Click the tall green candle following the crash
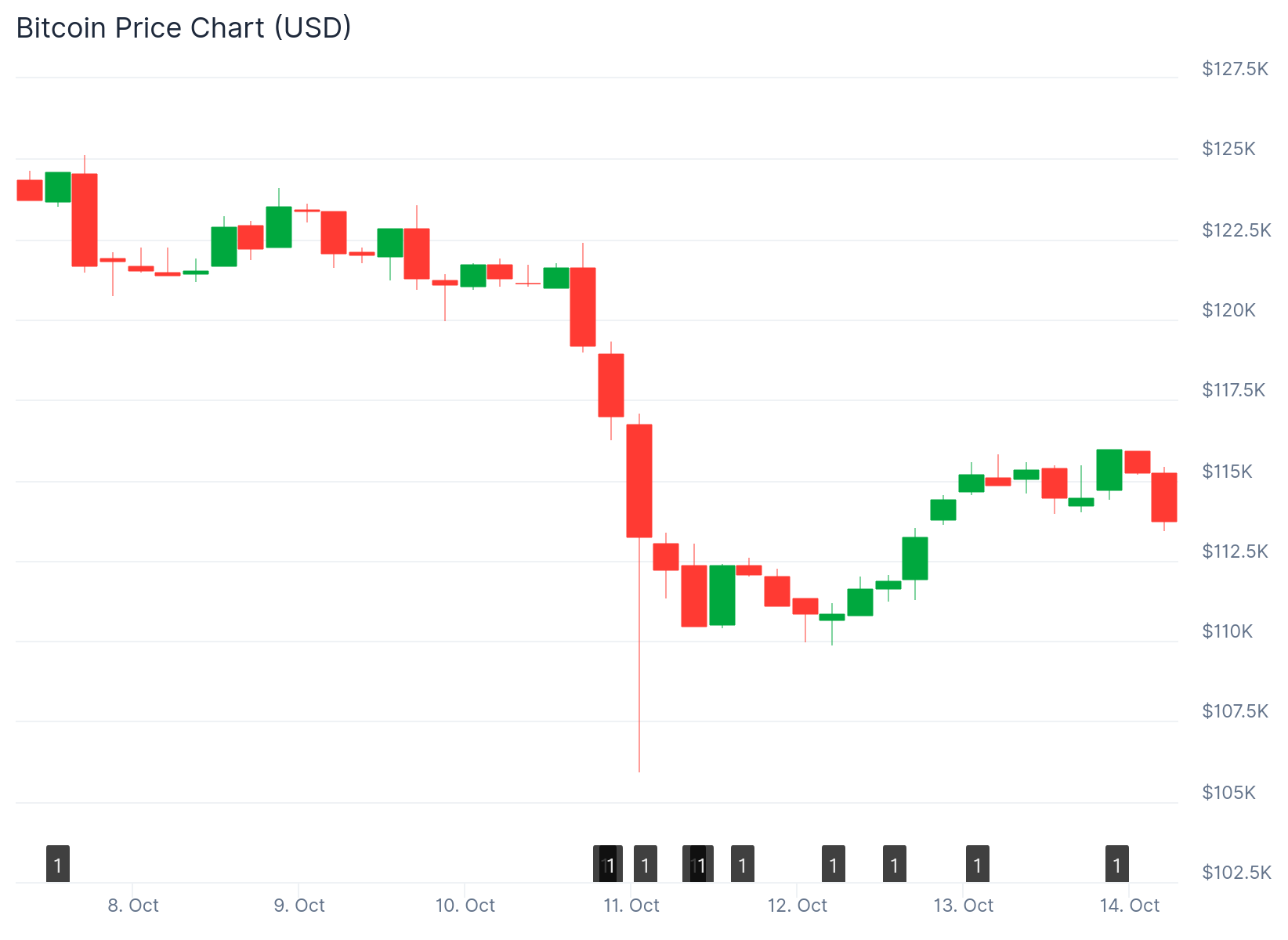This screenshot has width=1288, height=940. click(722, 595)
